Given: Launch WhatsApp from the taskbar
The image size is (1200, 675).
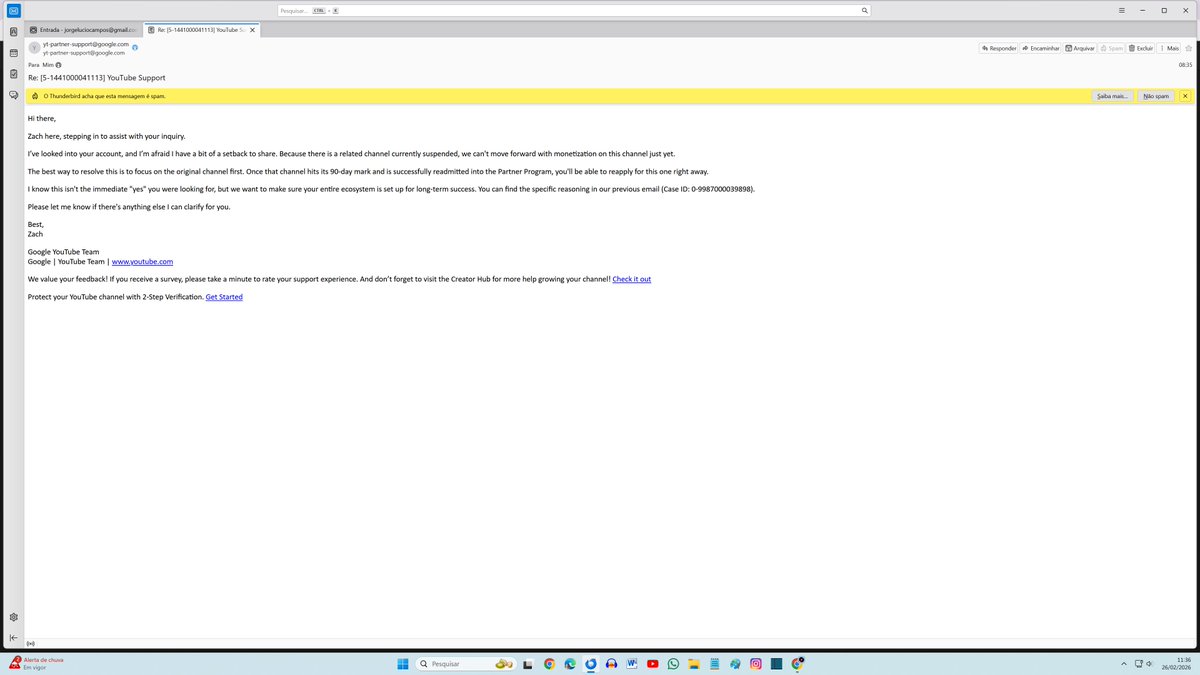Looking at the screenshot, I should tap(673, 663).
